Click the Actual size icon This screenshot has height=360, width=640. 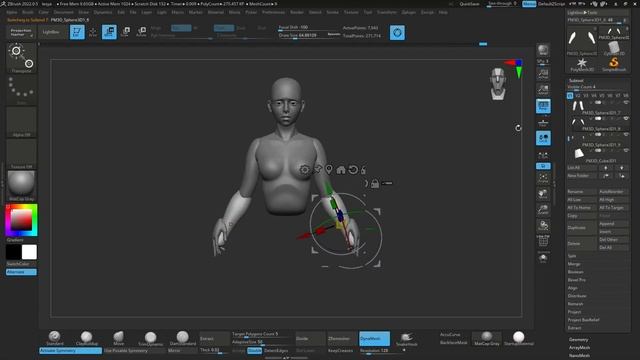click(543, 74)
